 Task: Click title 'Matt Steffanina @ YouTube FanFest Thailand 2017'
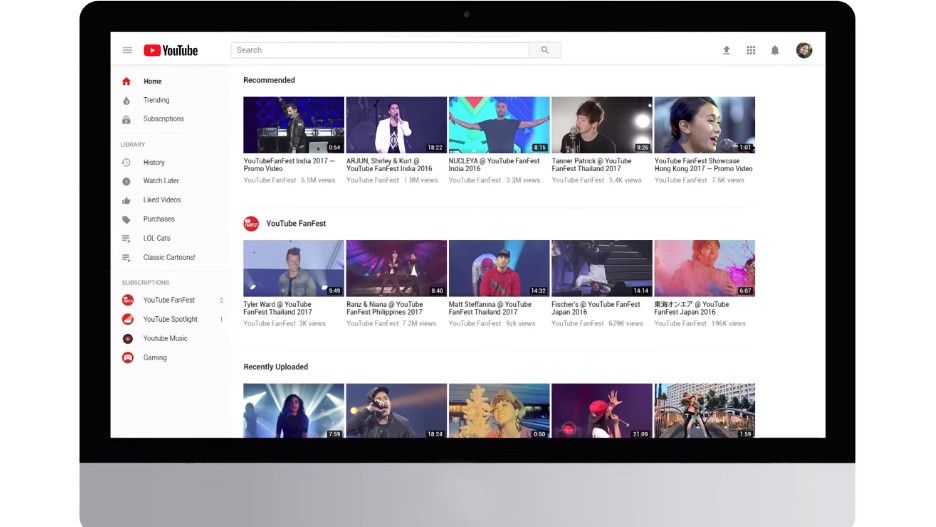point(490,308)
